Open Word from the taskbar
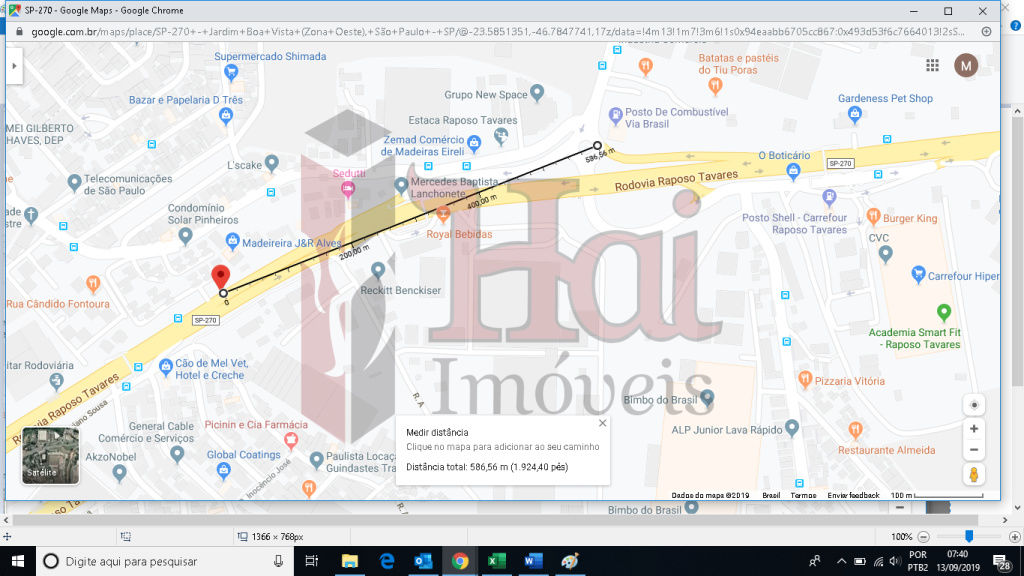 coord(534,561)
